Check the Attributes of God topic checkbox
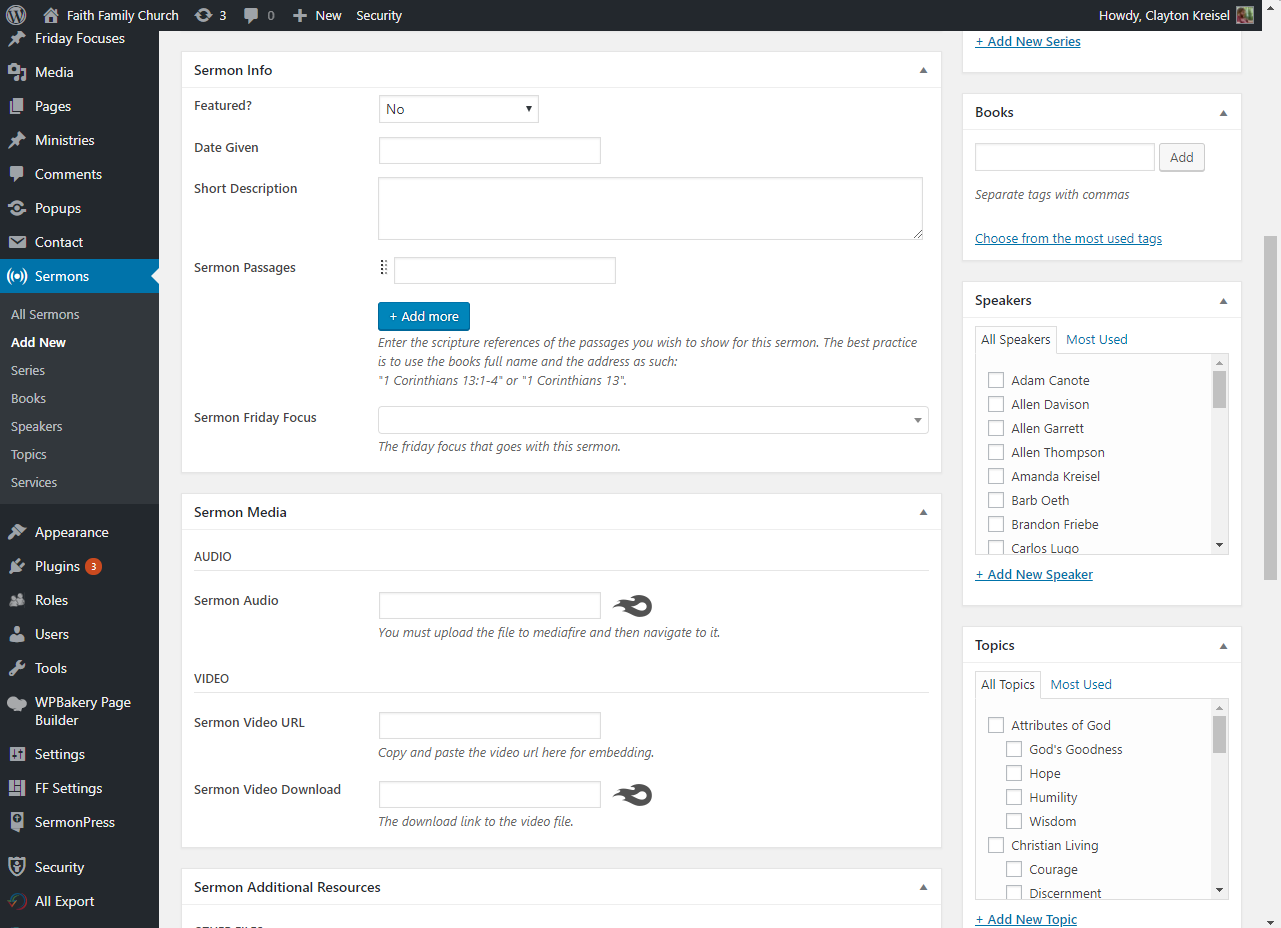This screenshot has width=1281, height=928. tap(996, 725)
